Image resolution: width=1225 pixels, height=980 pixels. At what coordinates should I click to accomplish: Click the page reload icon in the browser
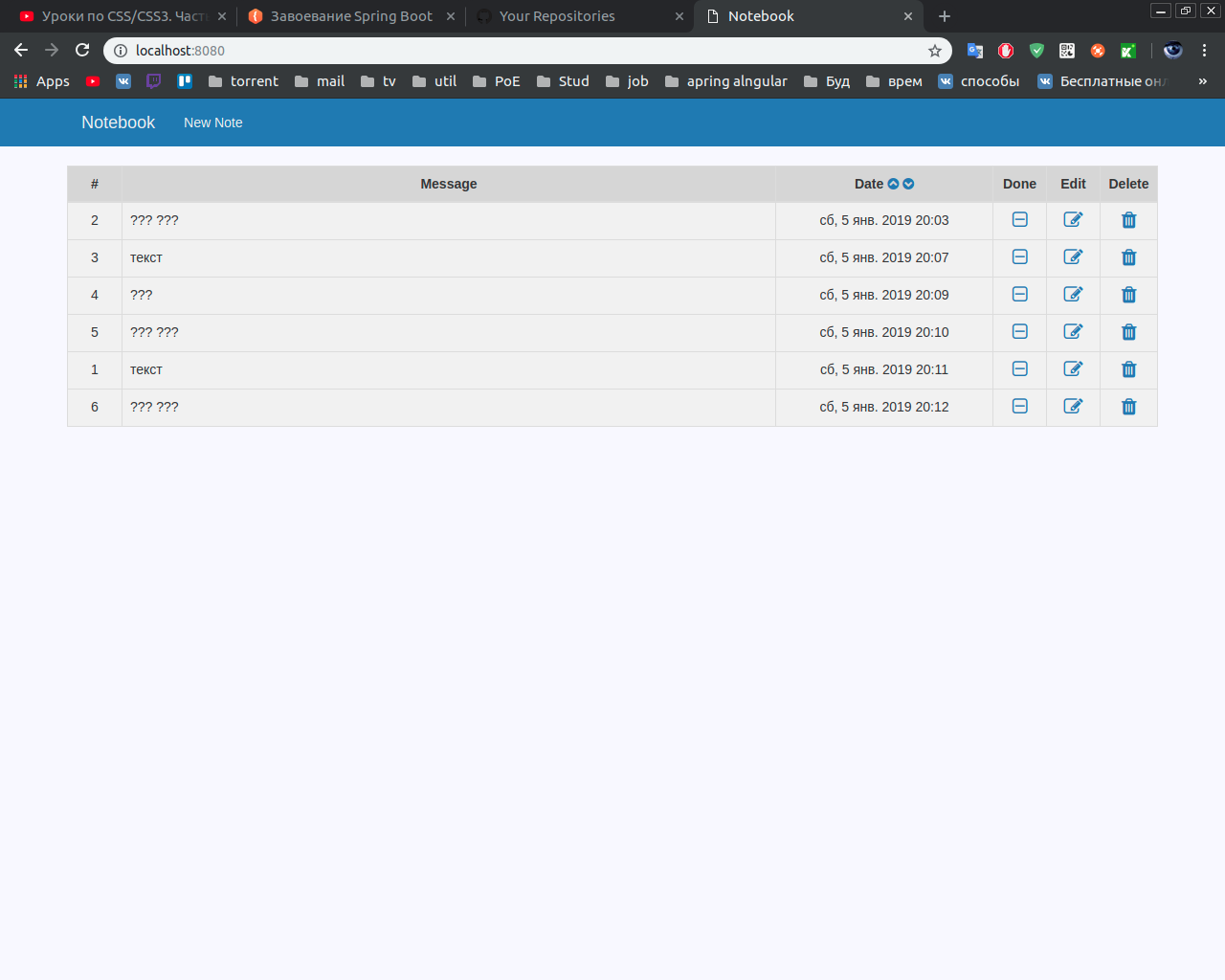81,49
